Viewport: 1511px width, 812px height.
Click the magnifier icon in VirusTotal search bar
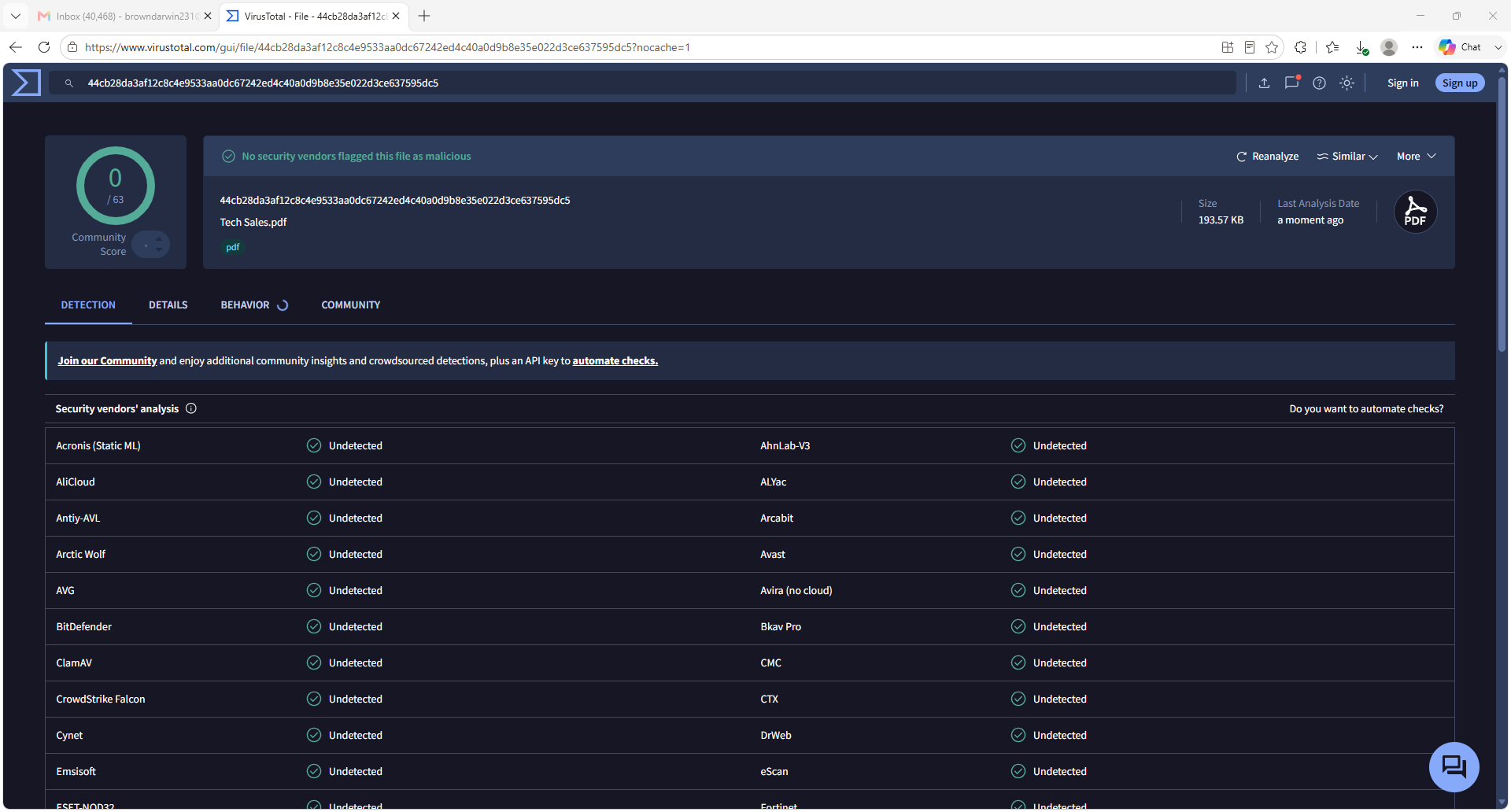coord(69,83)
